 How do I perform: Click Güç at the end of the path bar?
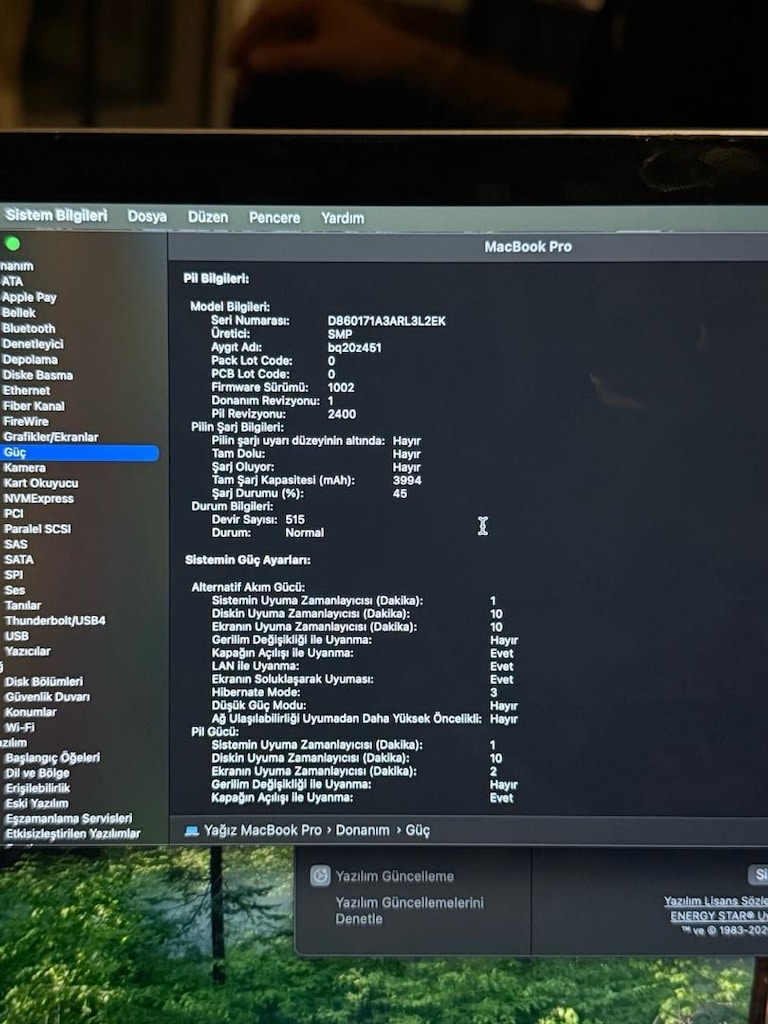tap(417, 830)
